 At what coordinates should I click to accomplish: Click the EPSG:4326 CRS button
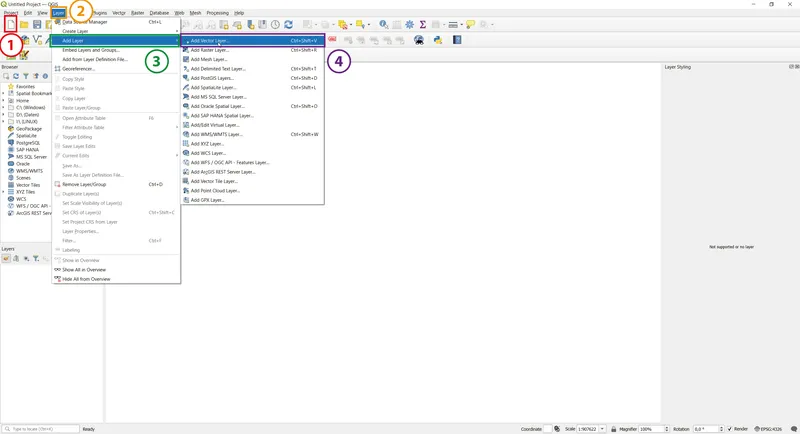[768, 429]
